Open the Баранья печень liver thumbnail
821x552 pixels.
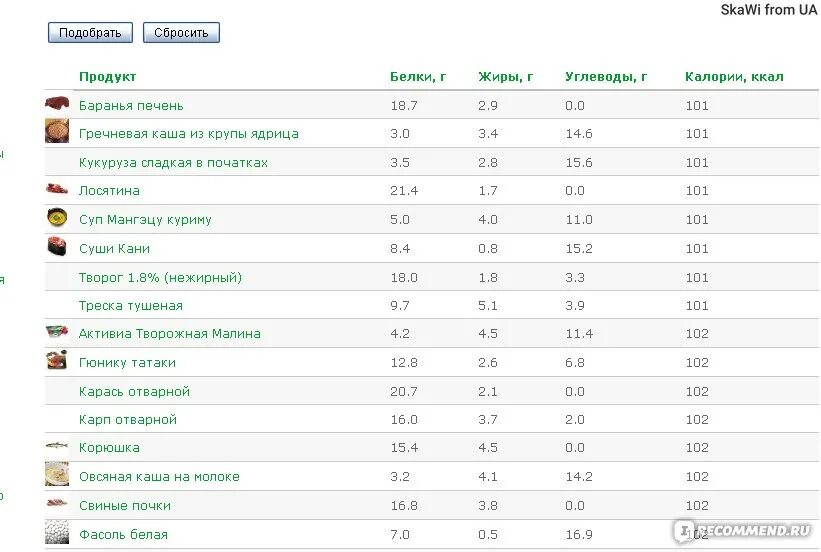point(57,104)
